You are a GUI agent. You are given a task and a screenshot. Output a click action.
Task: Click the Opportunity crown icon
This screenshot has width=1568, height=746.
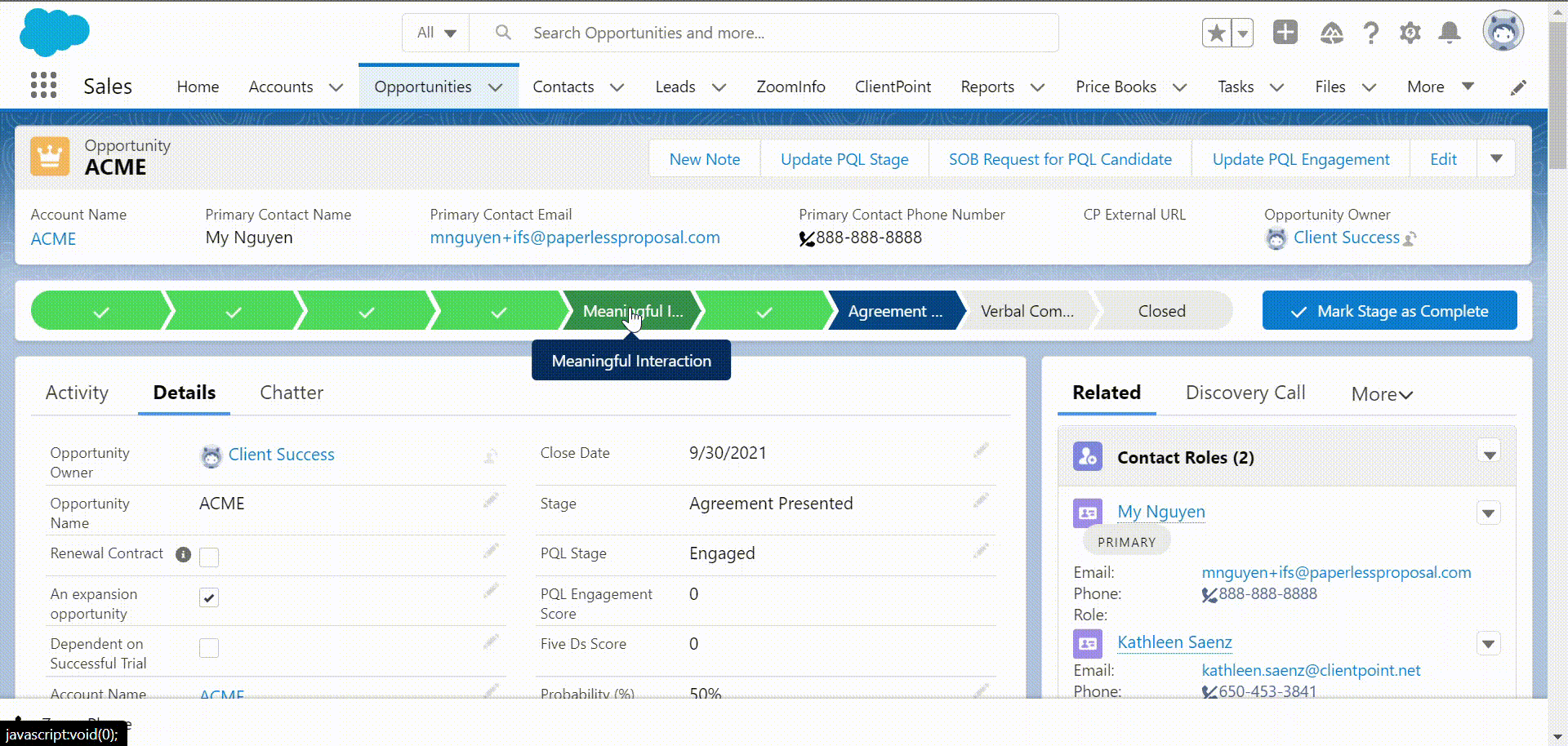click(x=50, y=156)
